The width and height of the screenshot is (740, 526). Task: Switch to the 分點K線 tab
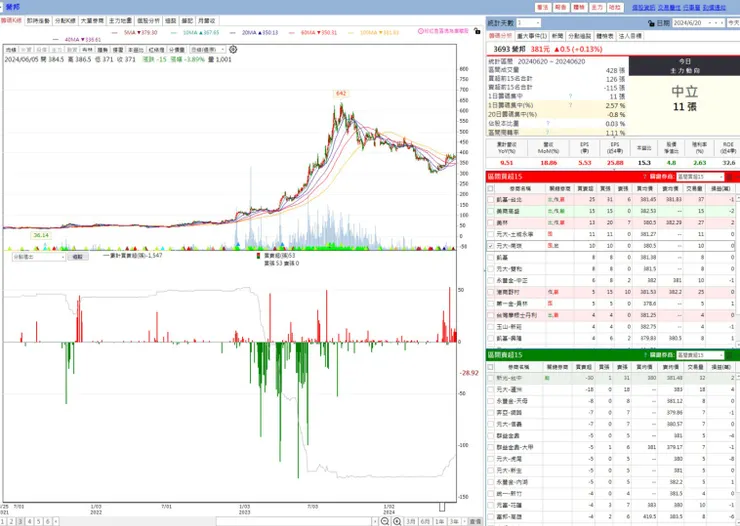pos(65,21)
